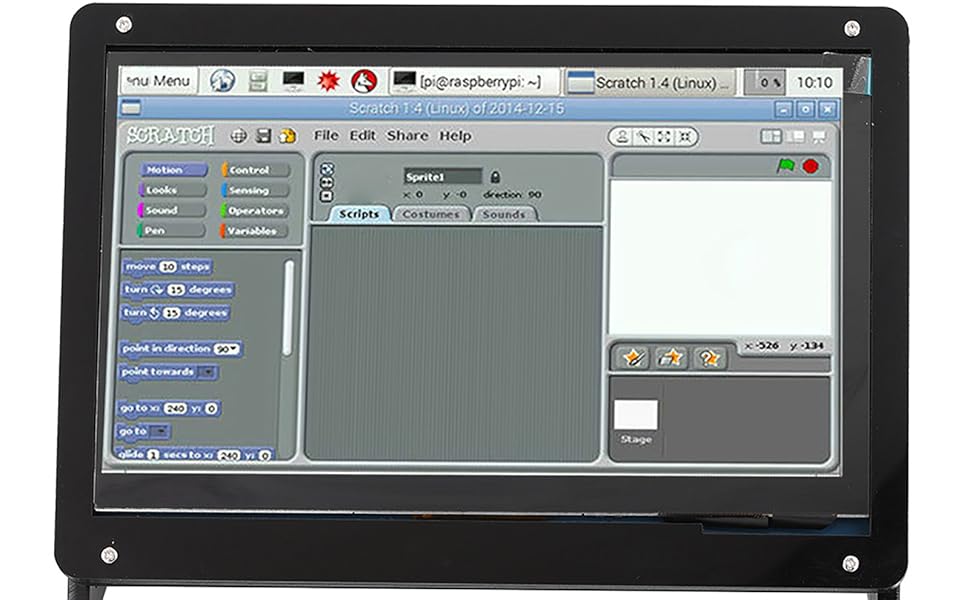Click the globe language icon in Scratch
970x600 pixels.
[x=239, y=136]
